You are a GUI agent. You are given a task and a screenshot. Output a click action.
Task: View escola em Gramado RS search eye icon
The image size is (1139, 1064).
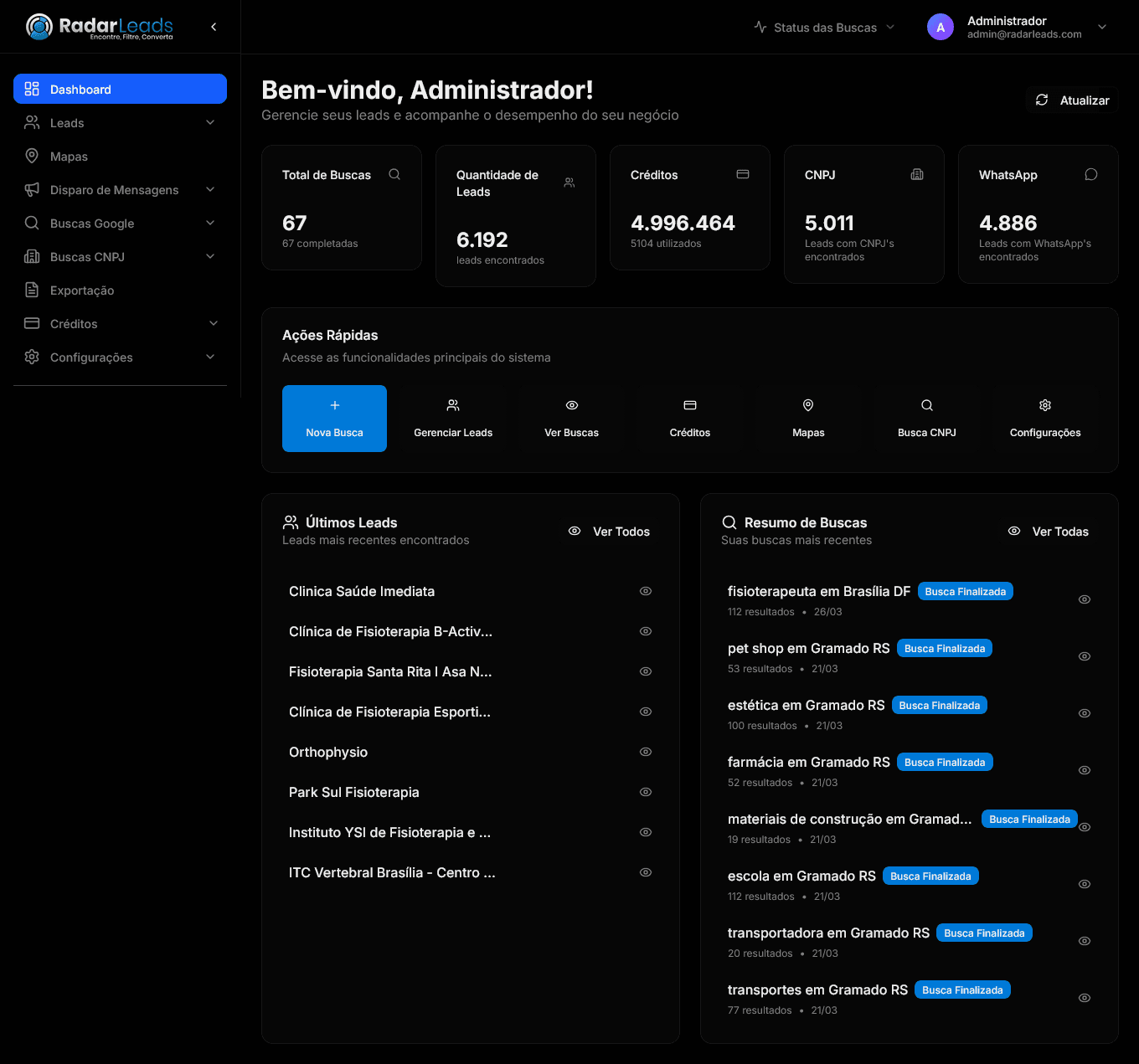pos(1085,884)
